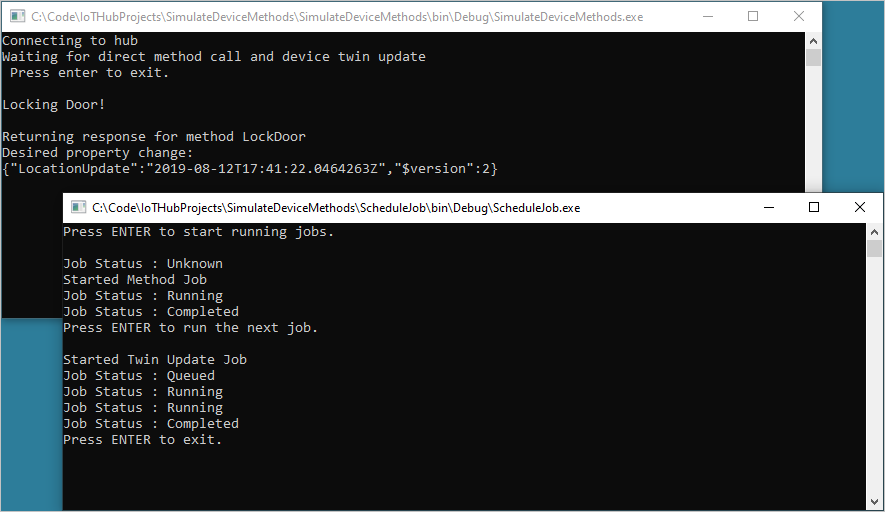Click the 'Started Twin Update Job' line
This screenshot has height=512, width=885.
pyautogui.click(x=155, y=360)
